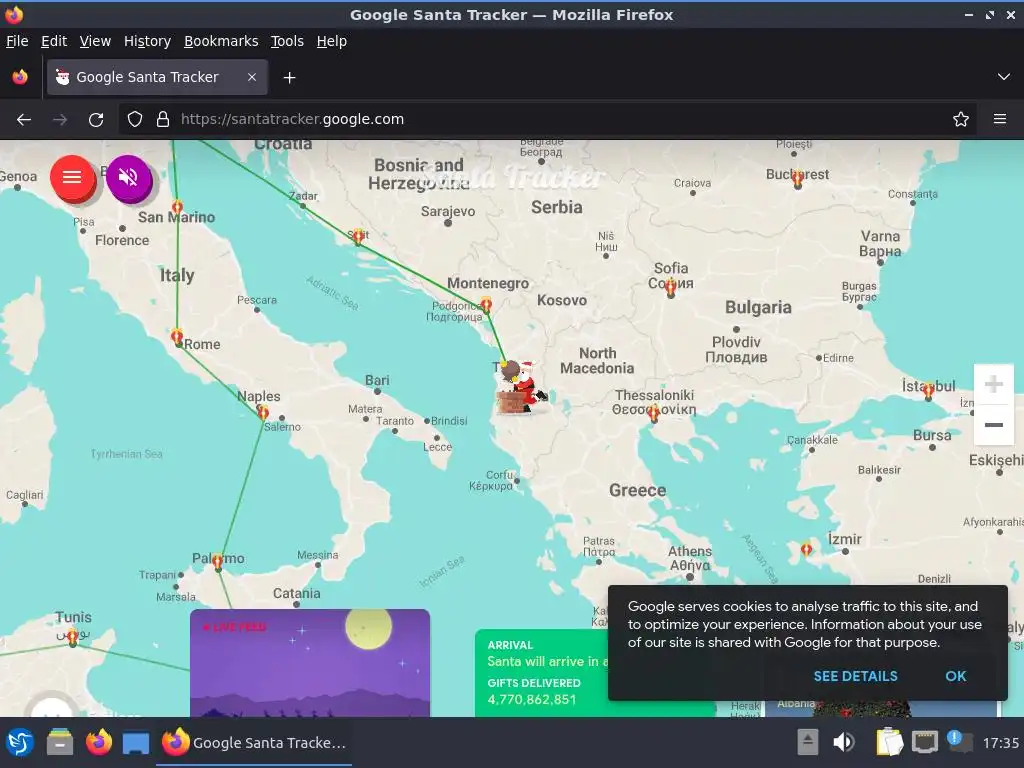Open the Edit menu
This screenshot has width=1024, height=768.
pyautogui.click(x=54, y=41)
